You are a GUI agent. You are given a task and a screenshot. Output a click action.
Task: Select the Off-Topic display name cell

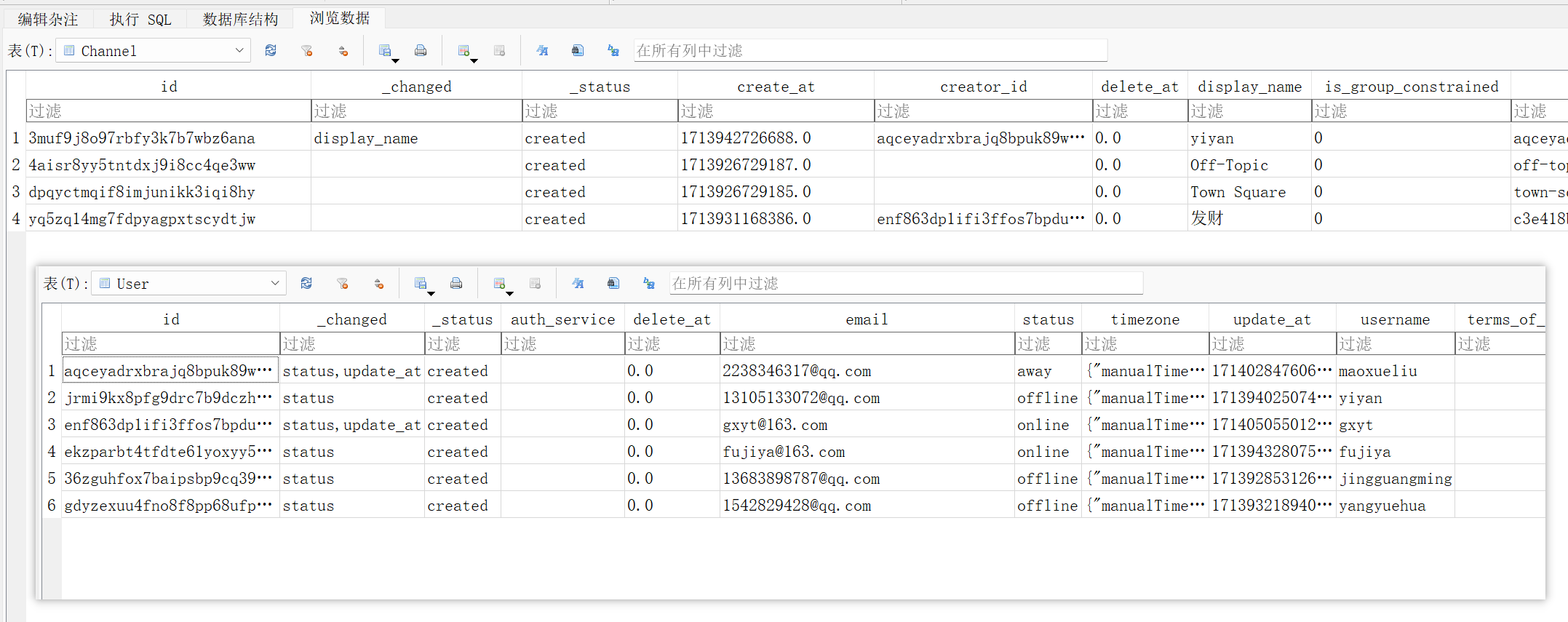pyautogui.click(x=1249, y=165)
